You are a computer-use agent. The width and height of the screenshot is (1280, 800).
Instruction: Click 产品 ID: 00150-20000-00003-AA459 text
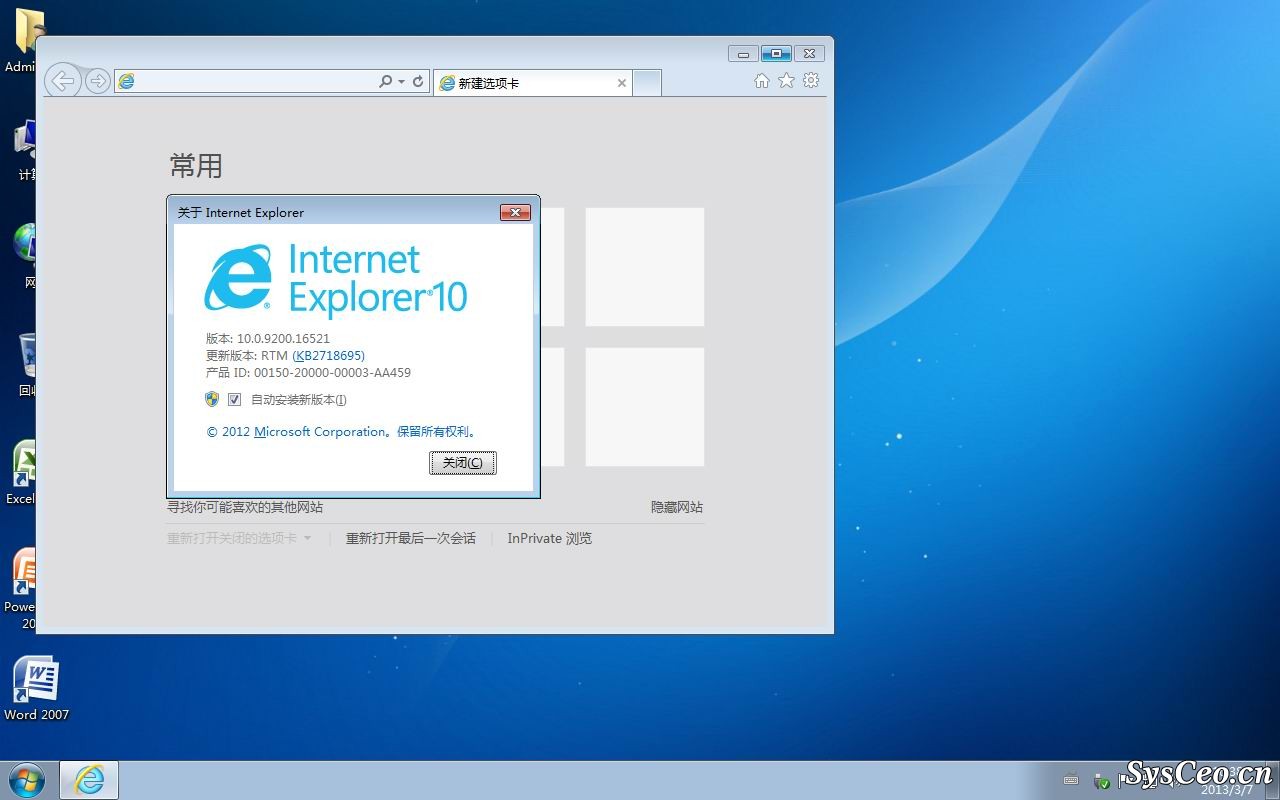308,372
